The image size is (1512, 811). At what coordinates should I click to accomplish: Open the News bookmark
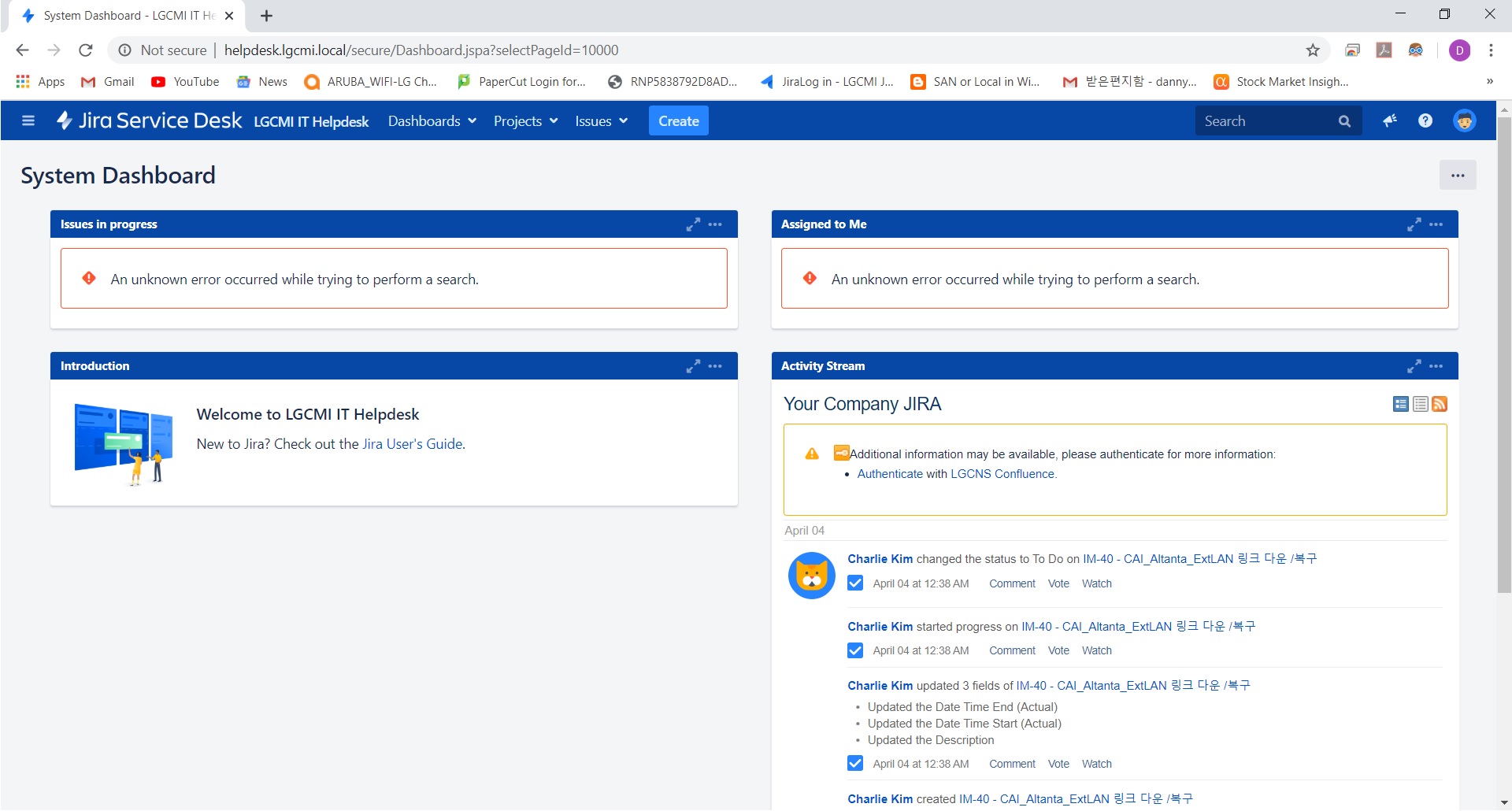tap(262, 82)
